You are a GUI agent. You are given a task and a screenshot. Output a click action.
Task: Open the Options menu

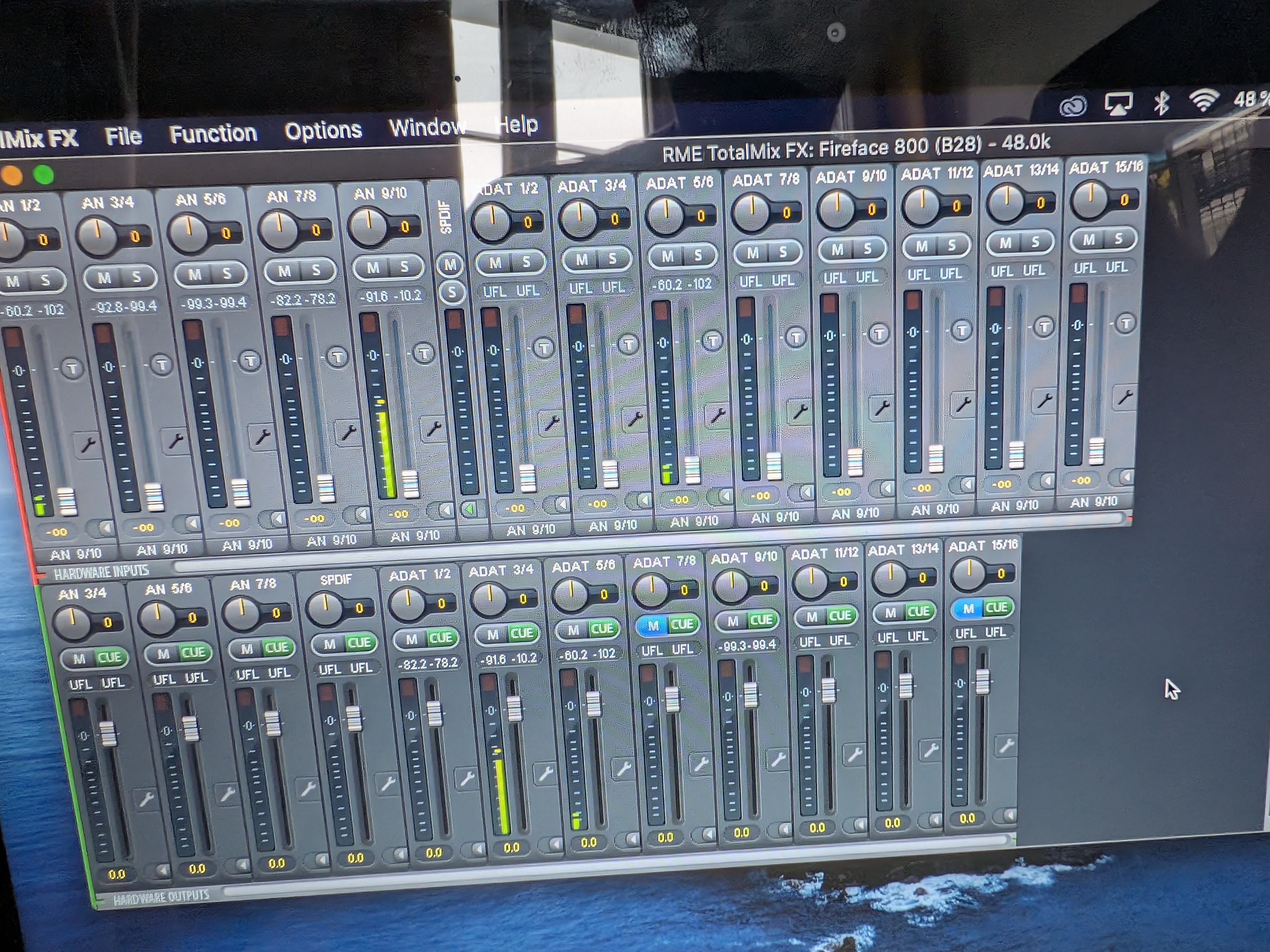323,131
